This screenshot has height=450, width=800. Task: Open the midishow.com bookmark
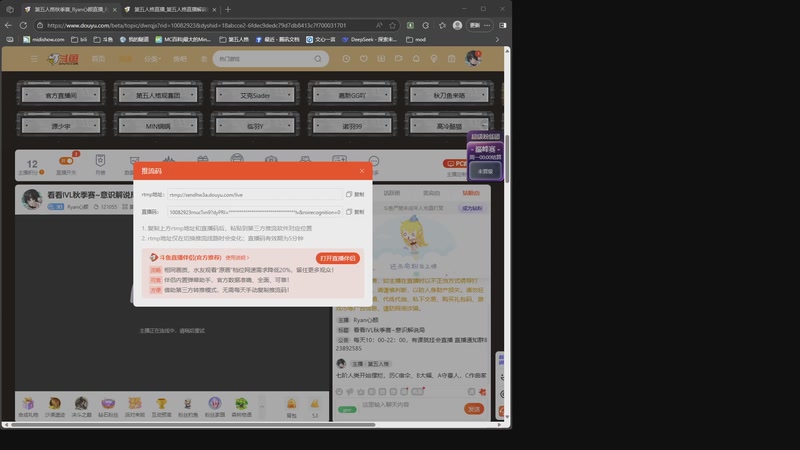pos(44,39)
